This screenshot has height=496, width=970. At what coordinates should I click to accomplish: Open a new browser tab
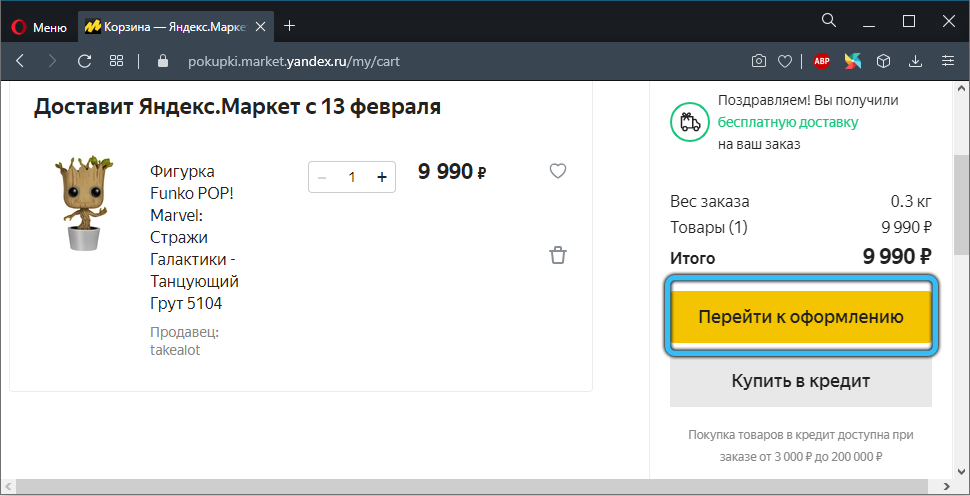pos(290,26)
